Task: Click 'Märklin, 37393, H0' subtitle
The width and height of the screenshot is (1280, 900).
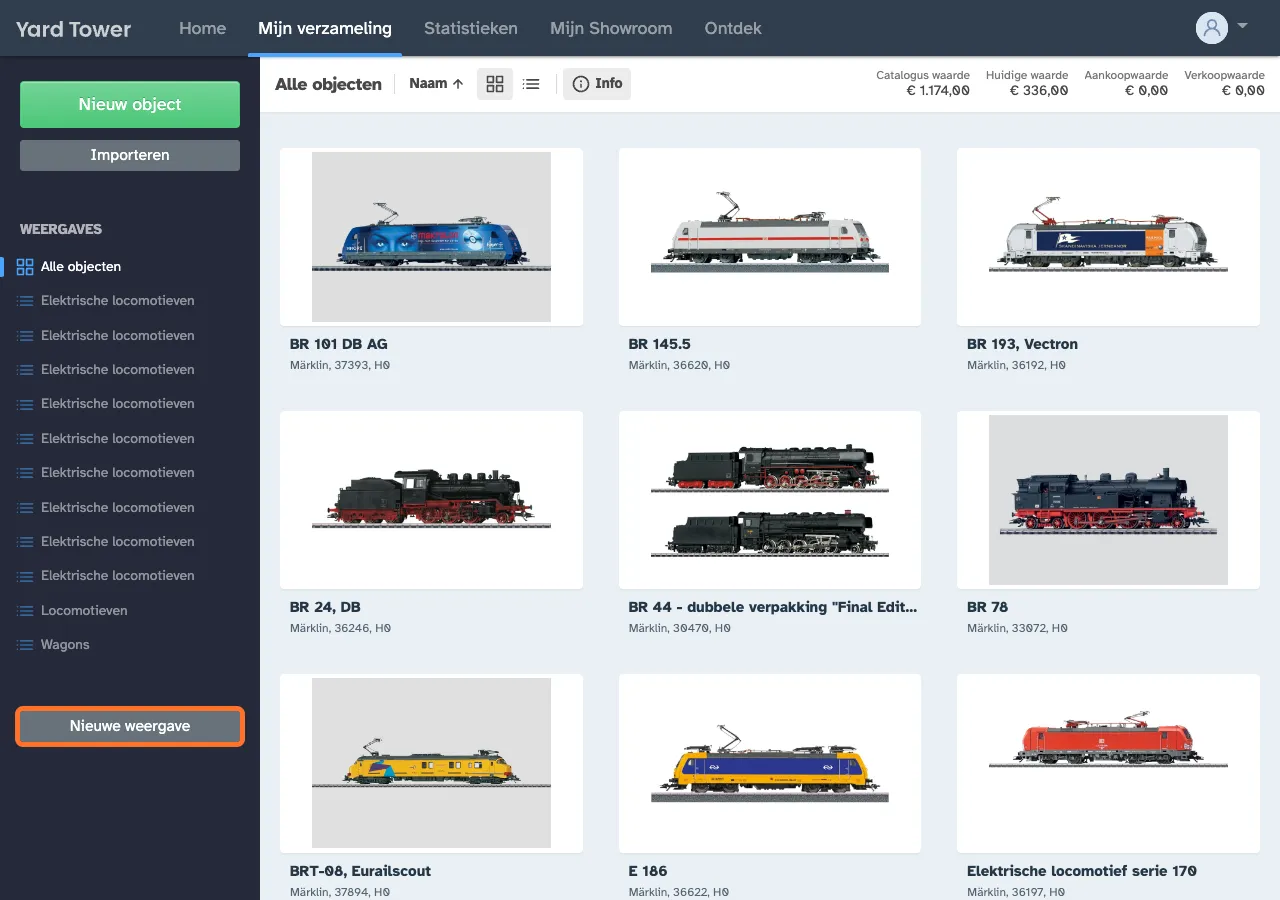Action: (340, 366)
